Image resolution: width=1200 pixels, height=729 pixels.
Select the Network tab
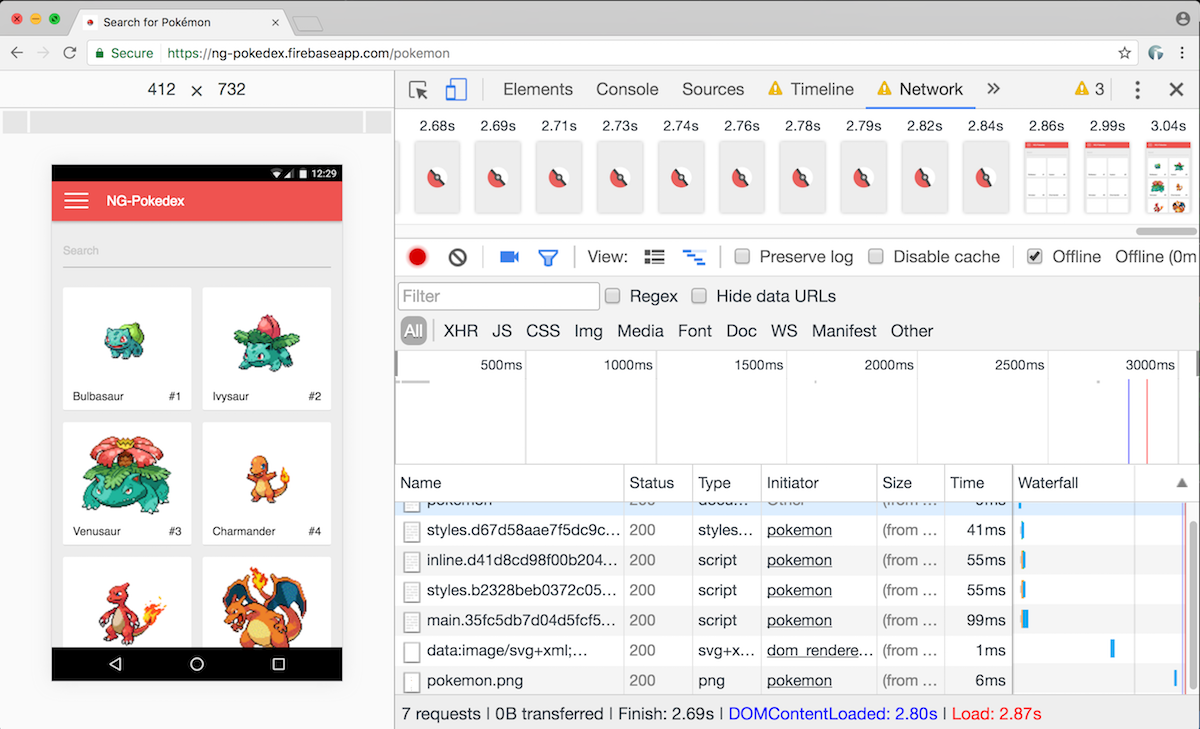920,89
